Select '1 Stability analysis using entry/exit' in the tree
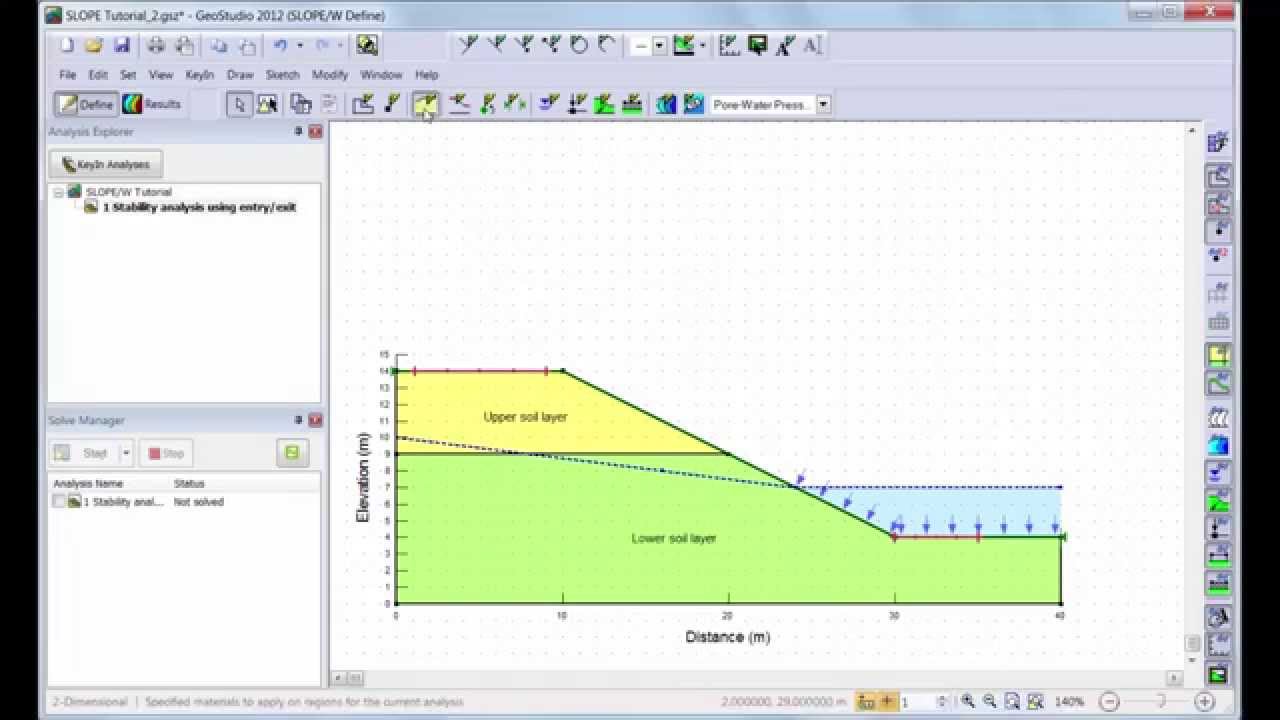This screenshot has width=1280, height=720. (199, 208)
